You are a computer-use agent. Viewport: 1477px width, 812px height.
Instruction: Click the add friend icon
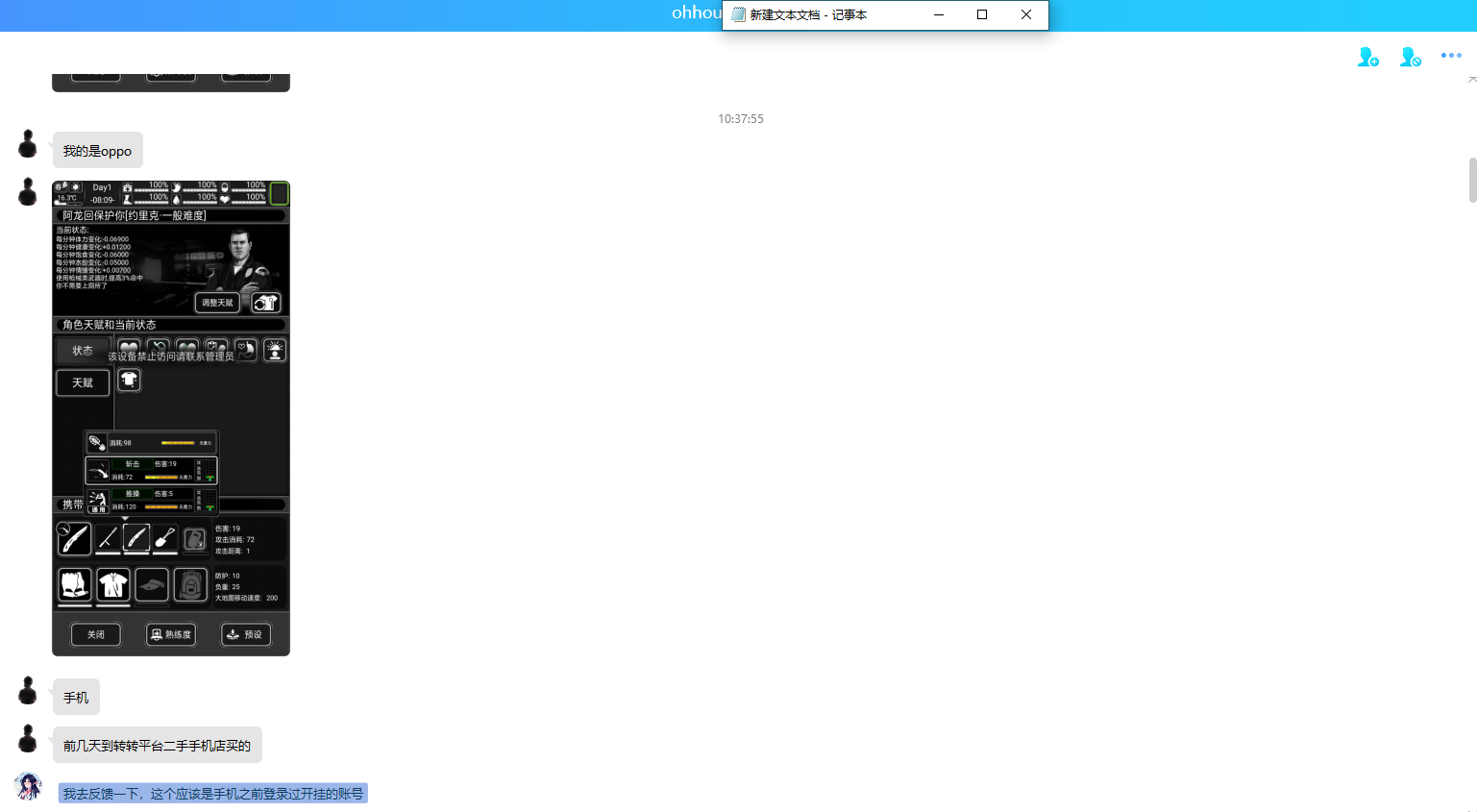click(1368, 58)
